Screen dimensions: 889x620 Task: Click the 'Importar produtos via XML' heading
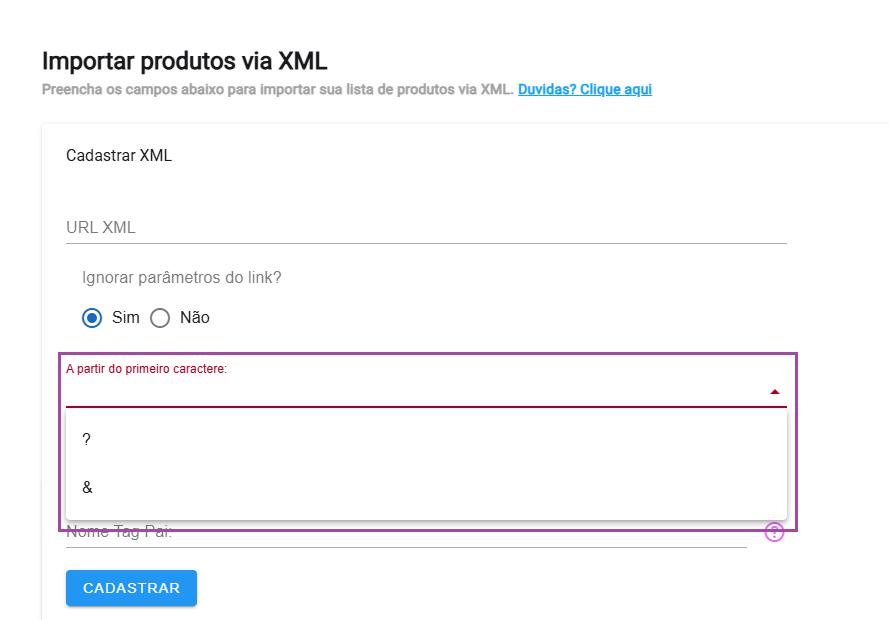tap(185, 61)
